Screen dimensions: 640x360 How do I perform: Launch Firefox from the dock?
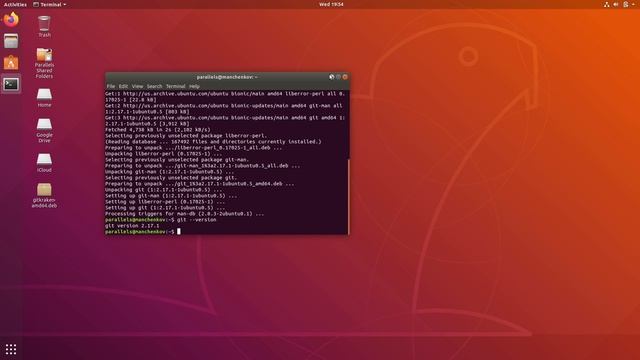(x=11, y=19)
